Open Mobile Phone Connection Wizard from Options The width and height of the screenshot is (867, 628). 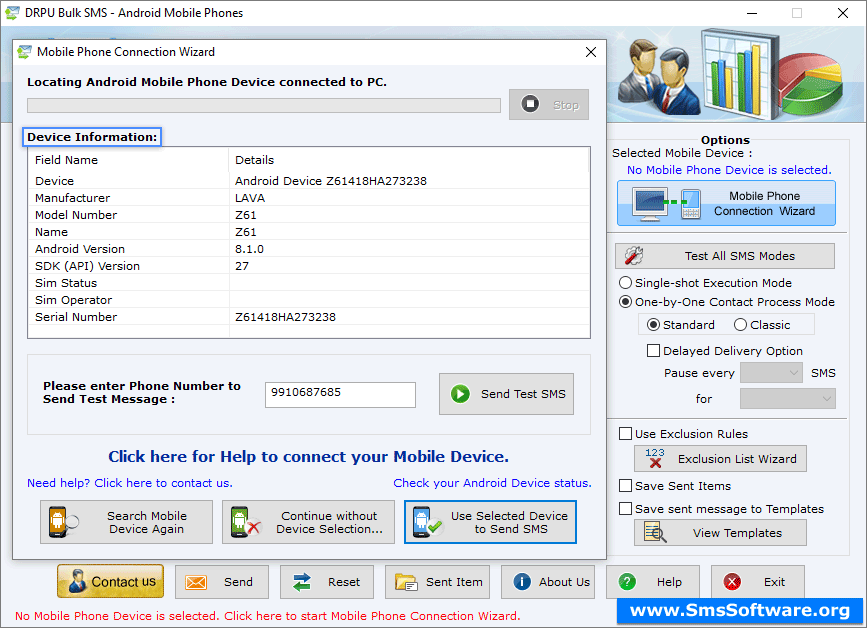point(726,203)
